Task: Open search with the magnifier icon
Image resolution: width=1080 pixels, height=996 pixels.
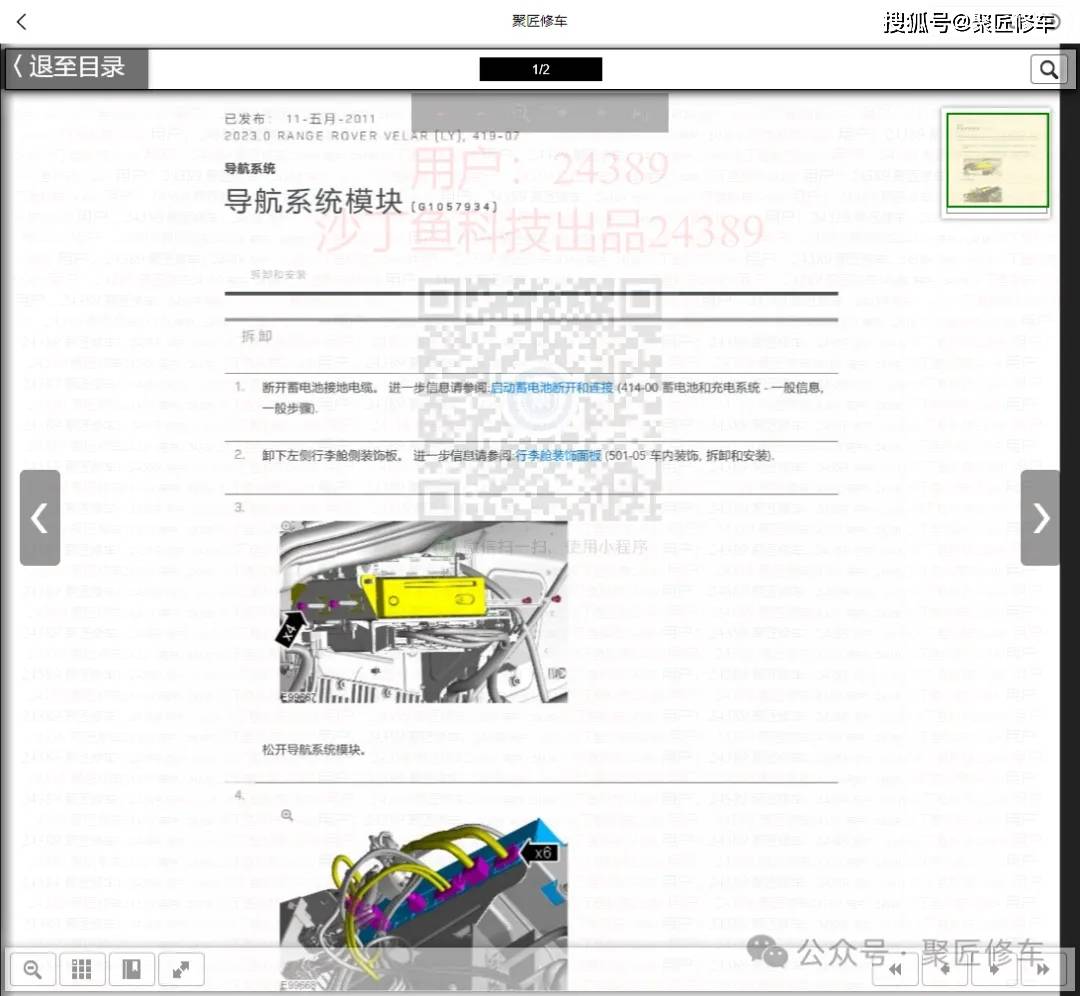Action: point(1048,69)
